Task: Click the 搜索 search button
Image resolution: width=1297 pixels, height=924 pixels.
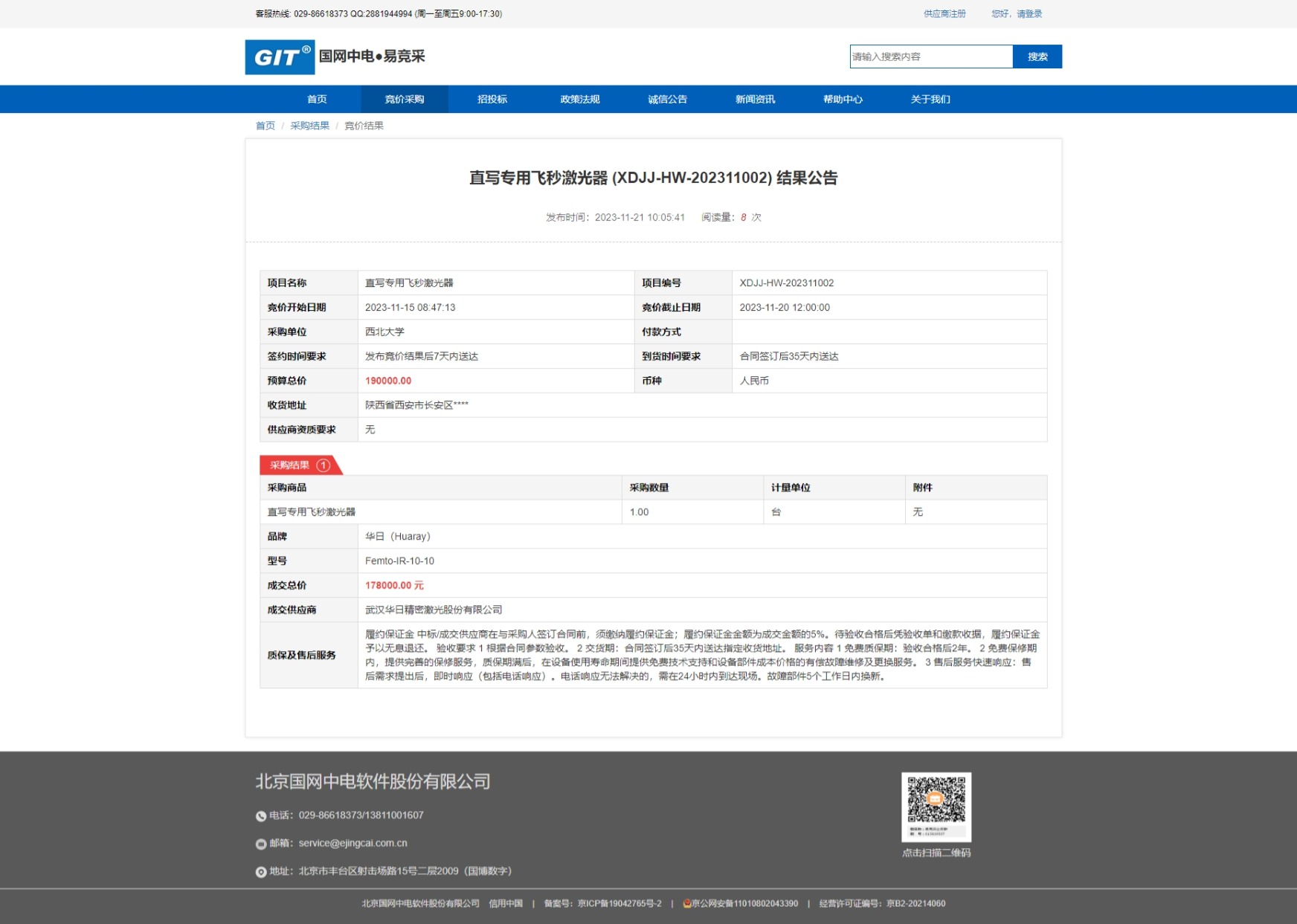Action: [1037, 56]
